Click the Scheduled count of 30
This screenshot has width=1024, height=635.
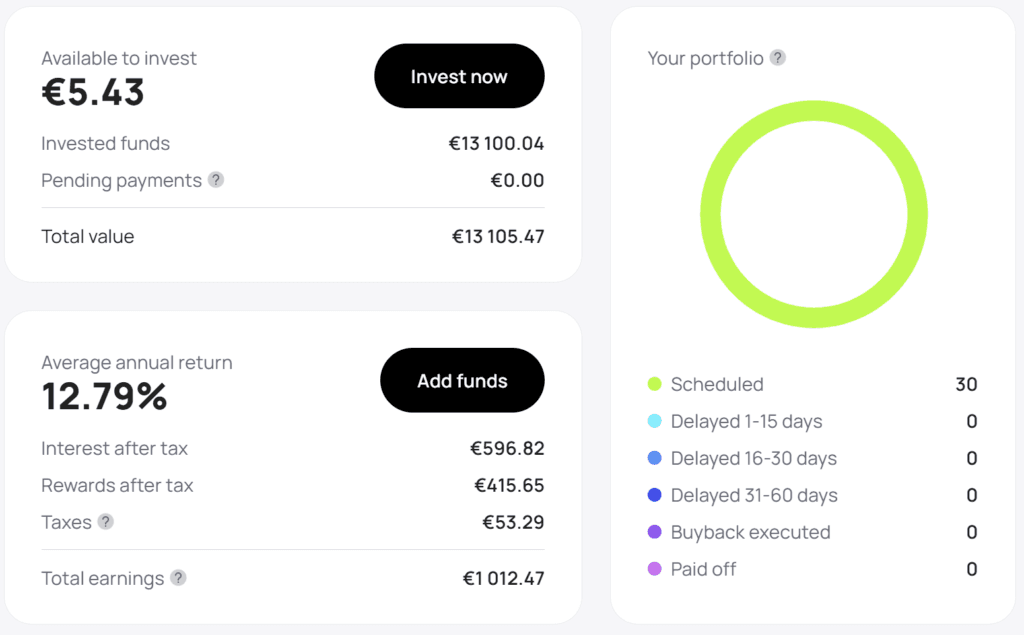pos(967,384)
